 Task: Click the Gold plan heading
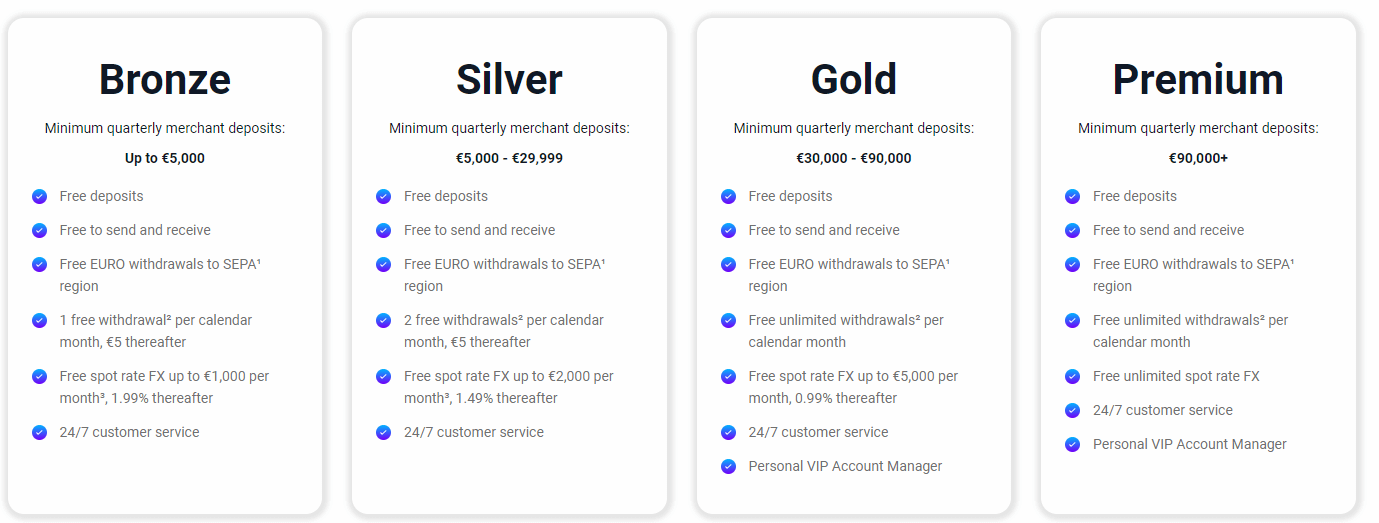click(x=854, y=80)
